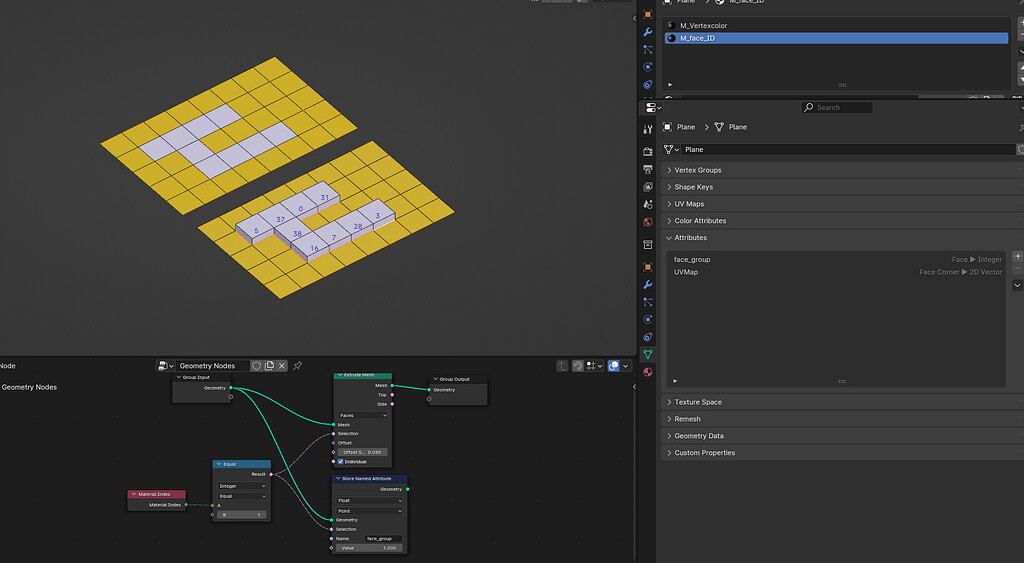Expand the Remesh panel
Screen dimensions: 1024x563
[841, 419]
